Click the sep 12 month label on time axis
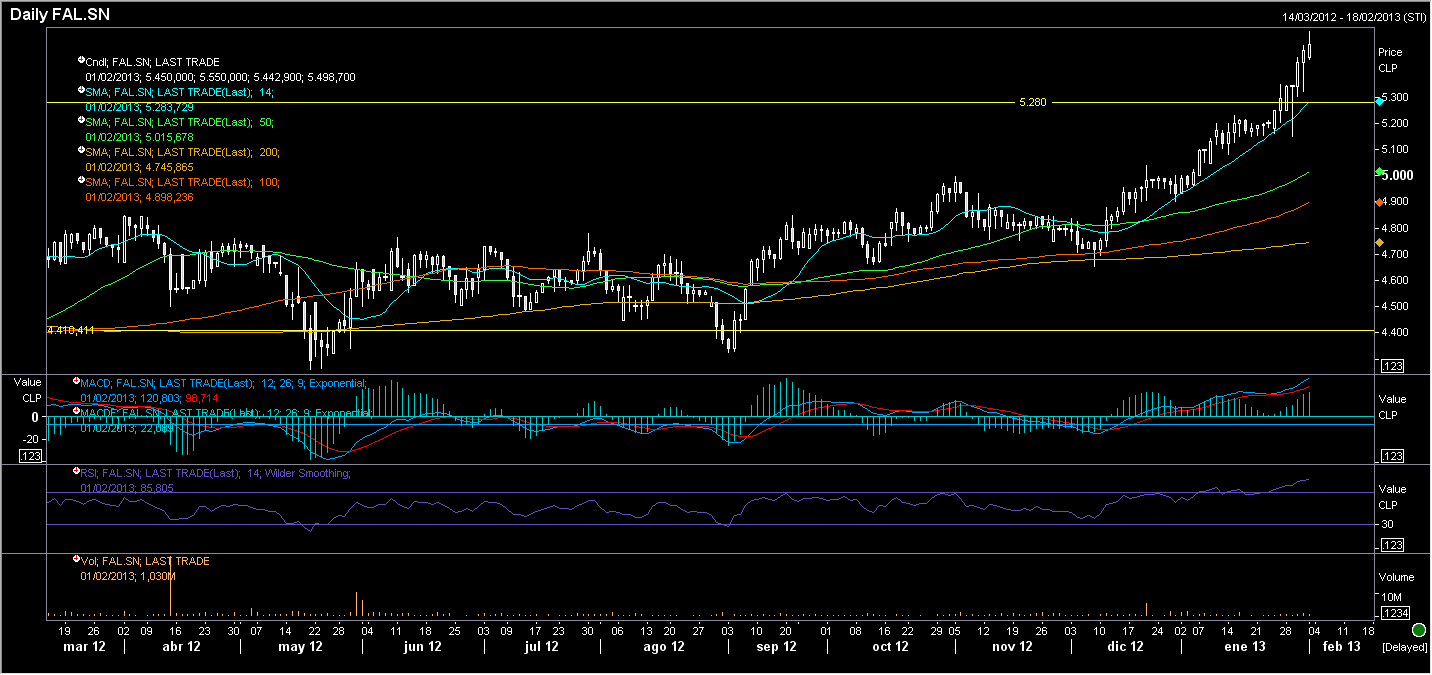 [776, 647]
